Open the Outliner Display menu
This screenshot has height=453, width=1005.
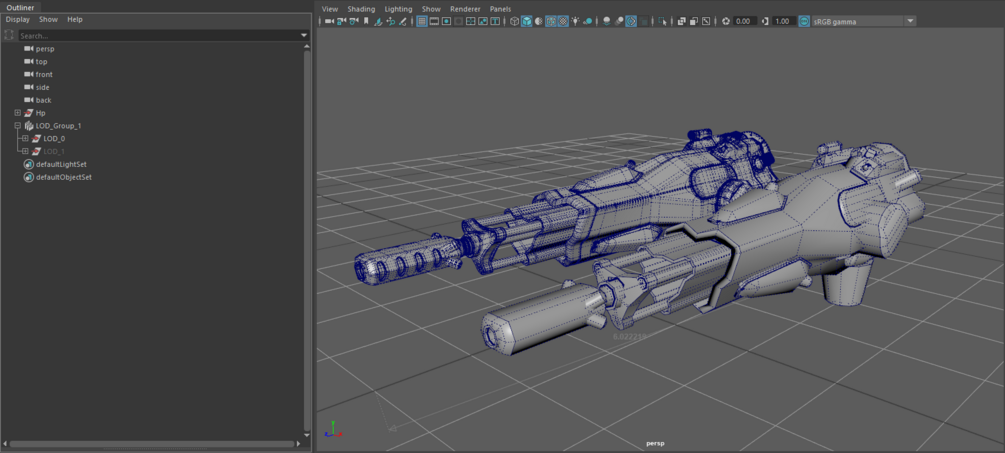[x=18, y=19]
